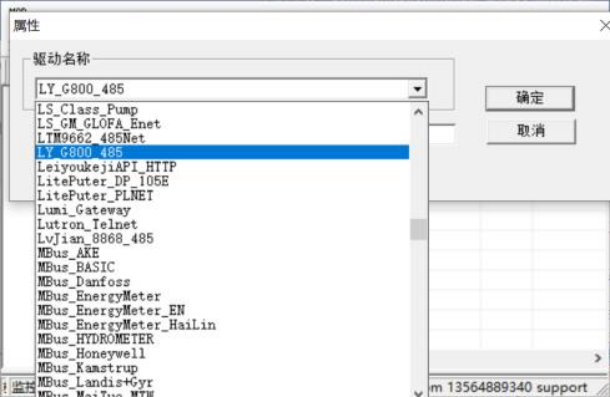Select Lutron_Telnet in the list

click(223, 224)
